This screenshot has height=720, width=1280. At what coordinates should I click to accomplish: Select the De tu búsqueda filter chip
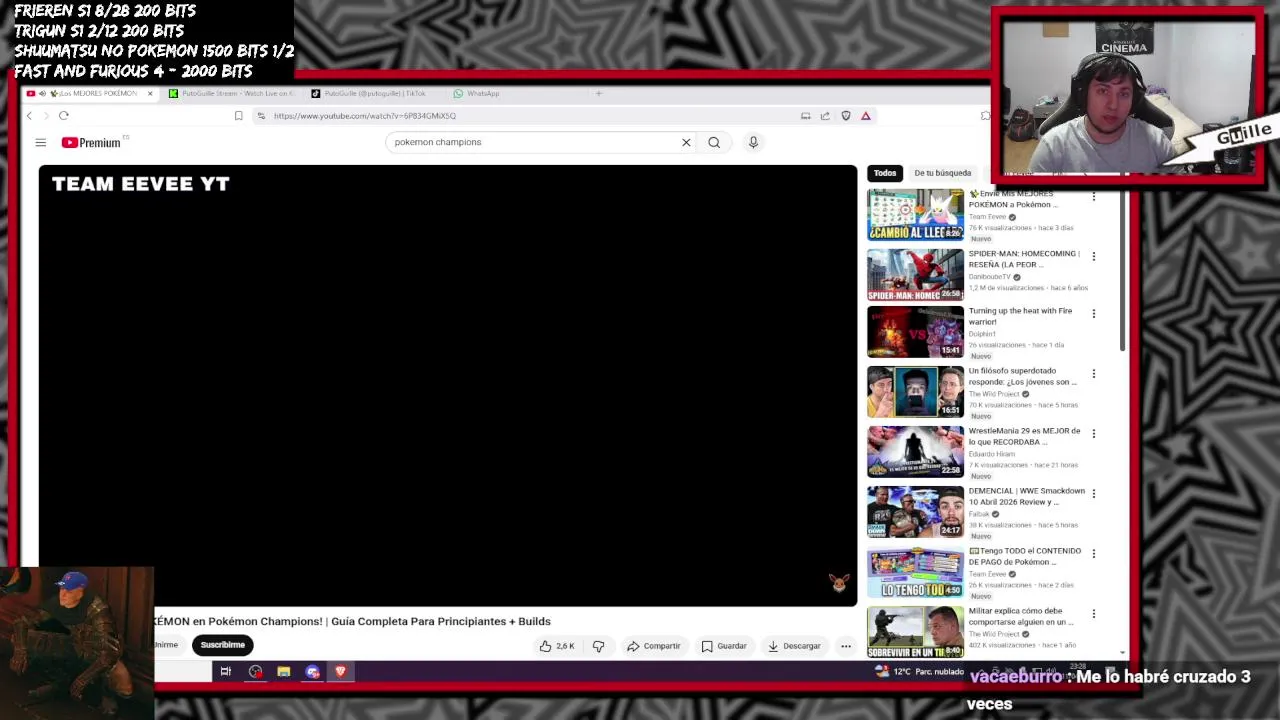point(942,173)
